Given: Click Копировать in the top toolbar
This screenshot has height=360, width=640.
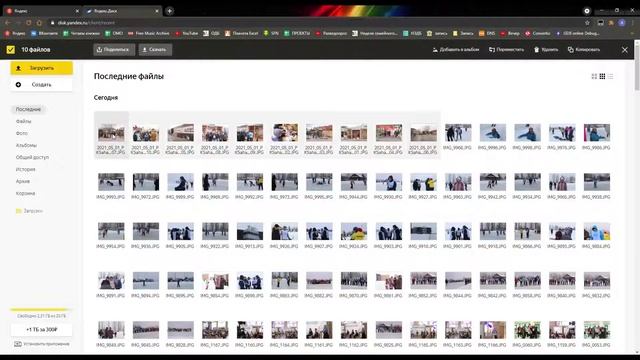Looking at the screenshot, I should 584,50.
